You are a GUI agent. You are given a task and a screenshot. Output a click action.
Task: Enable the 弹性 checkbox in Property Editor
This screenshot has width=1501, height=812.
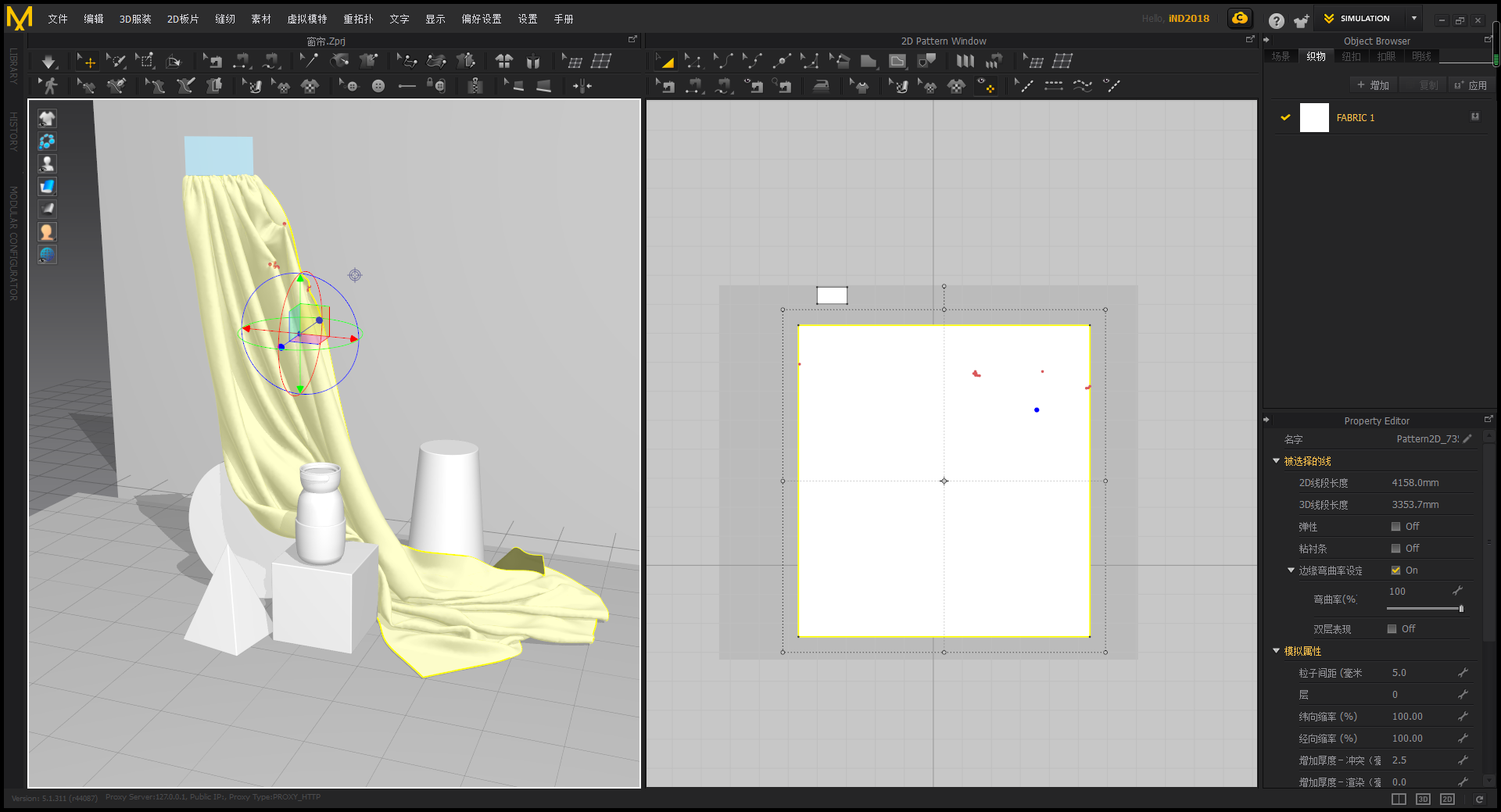[x=1395, y=526]
